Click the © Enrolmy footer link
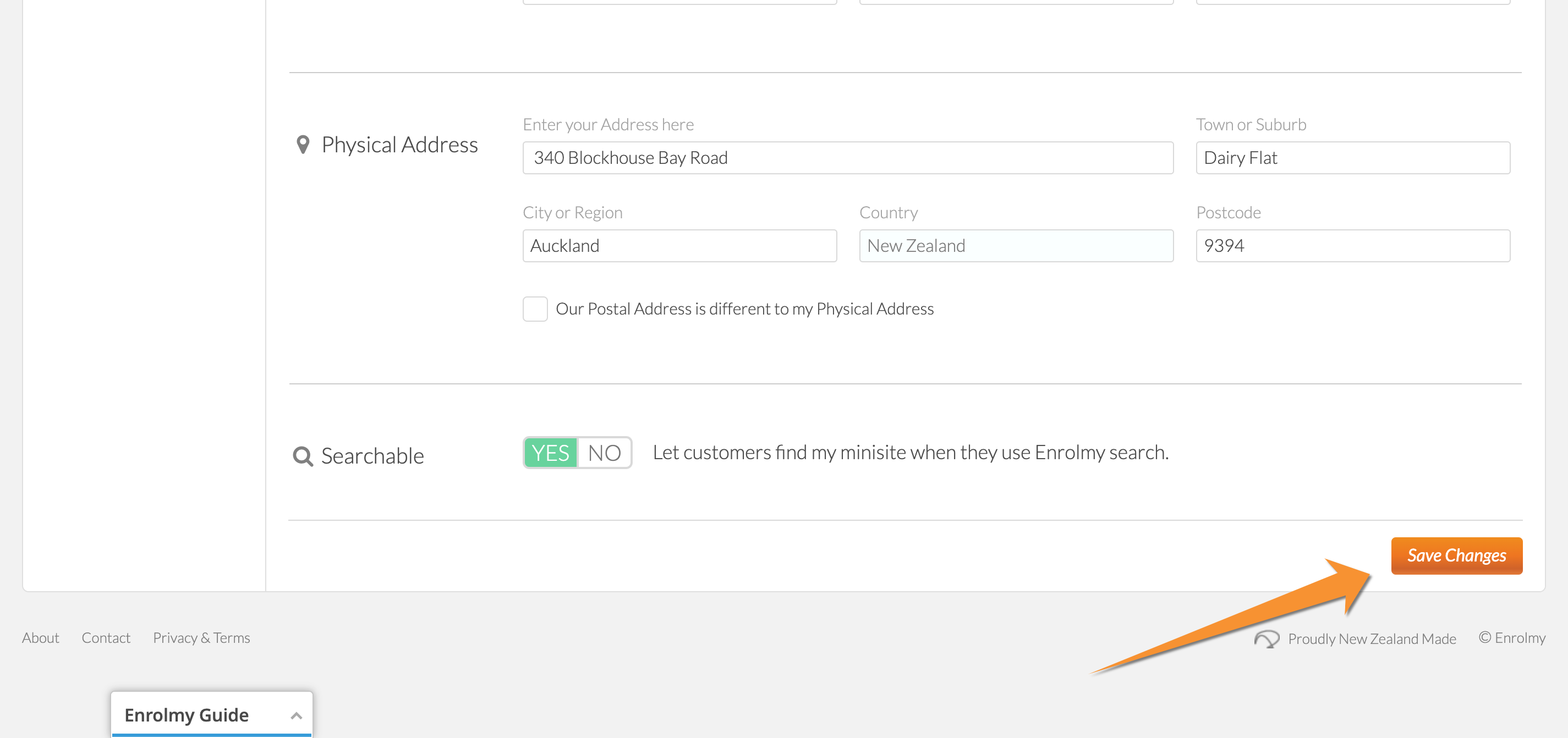1568x738 pixels. (1512, 637)
